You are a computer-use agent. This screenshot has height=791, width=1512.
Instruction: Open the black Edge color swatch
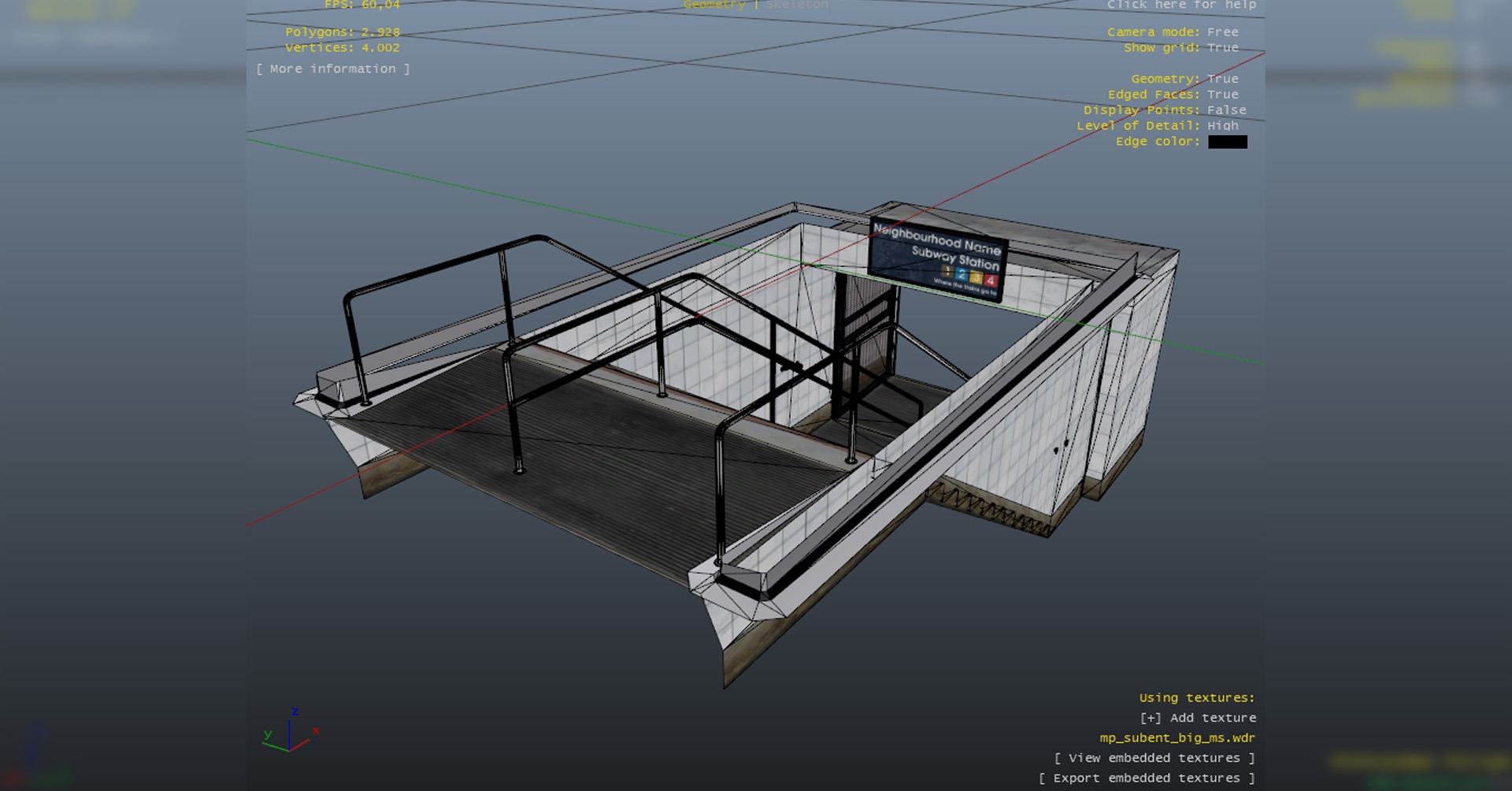click(1227, 142)
